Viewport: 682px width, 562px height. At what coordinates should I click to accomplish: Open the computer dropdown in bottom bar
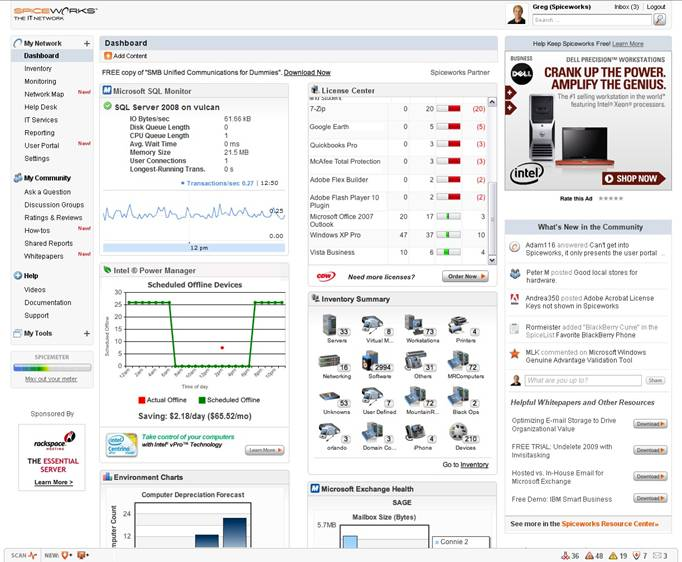coord(83,555)
